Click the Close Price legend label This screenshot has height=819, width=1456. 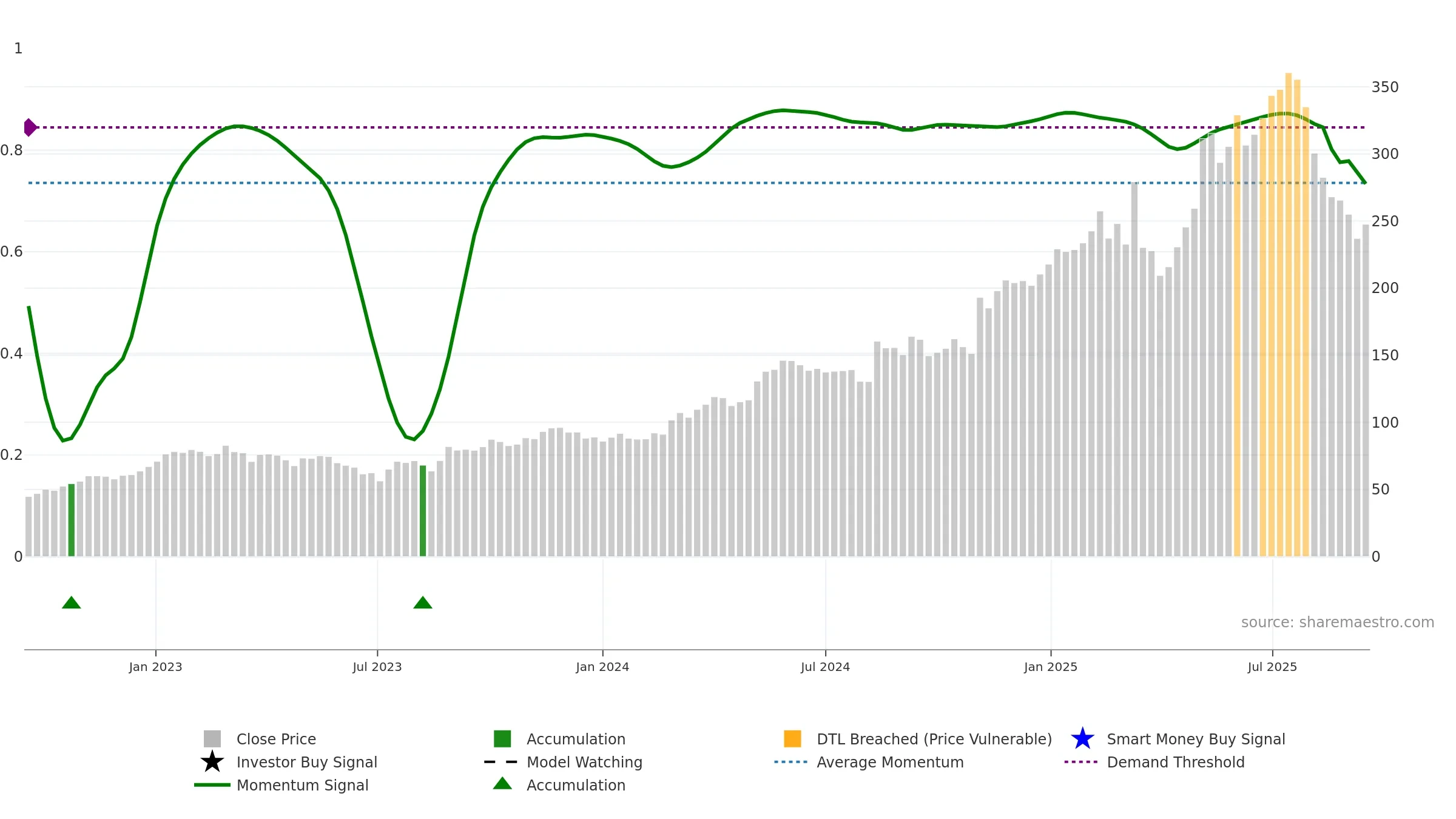(276, 739)
